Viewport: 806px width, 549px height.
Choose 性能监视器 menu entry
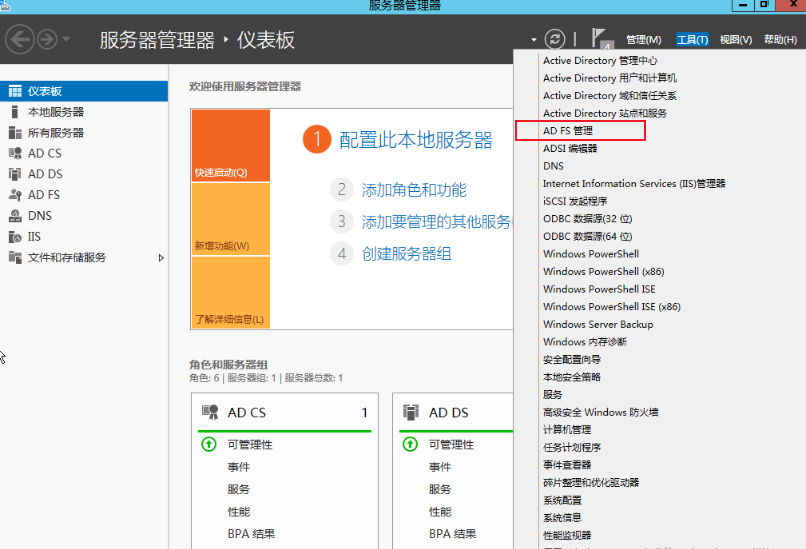pos(567,535)
